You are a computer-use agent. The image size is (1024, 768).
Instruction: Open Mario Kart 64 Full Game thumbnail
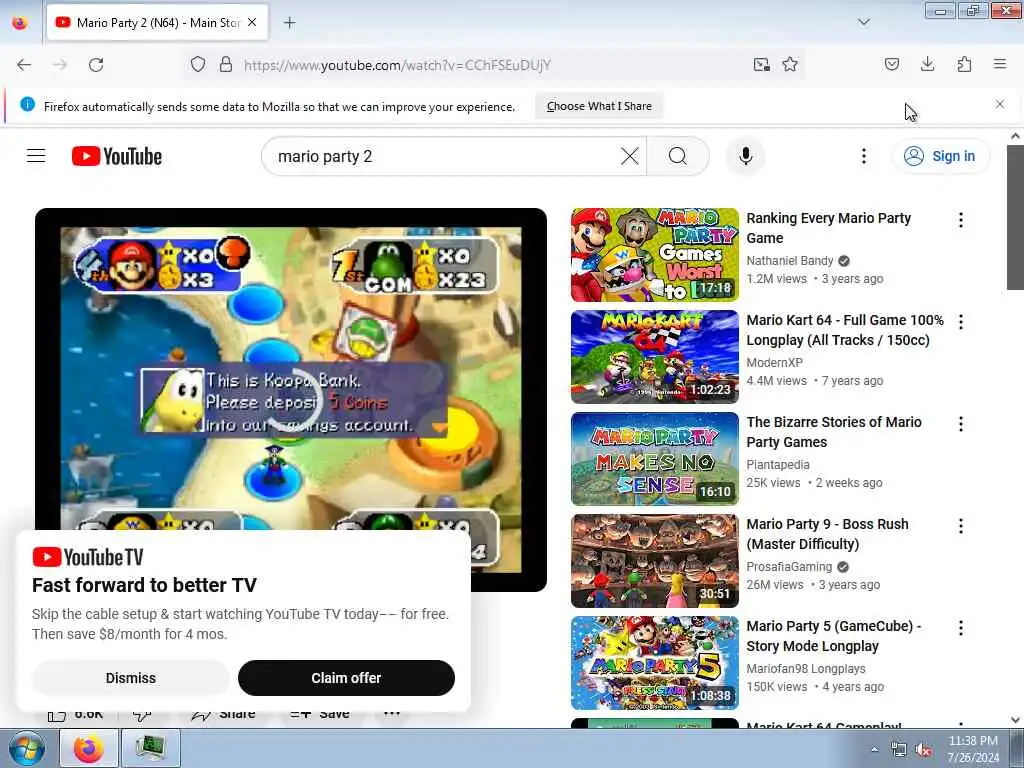pos(654,357)
